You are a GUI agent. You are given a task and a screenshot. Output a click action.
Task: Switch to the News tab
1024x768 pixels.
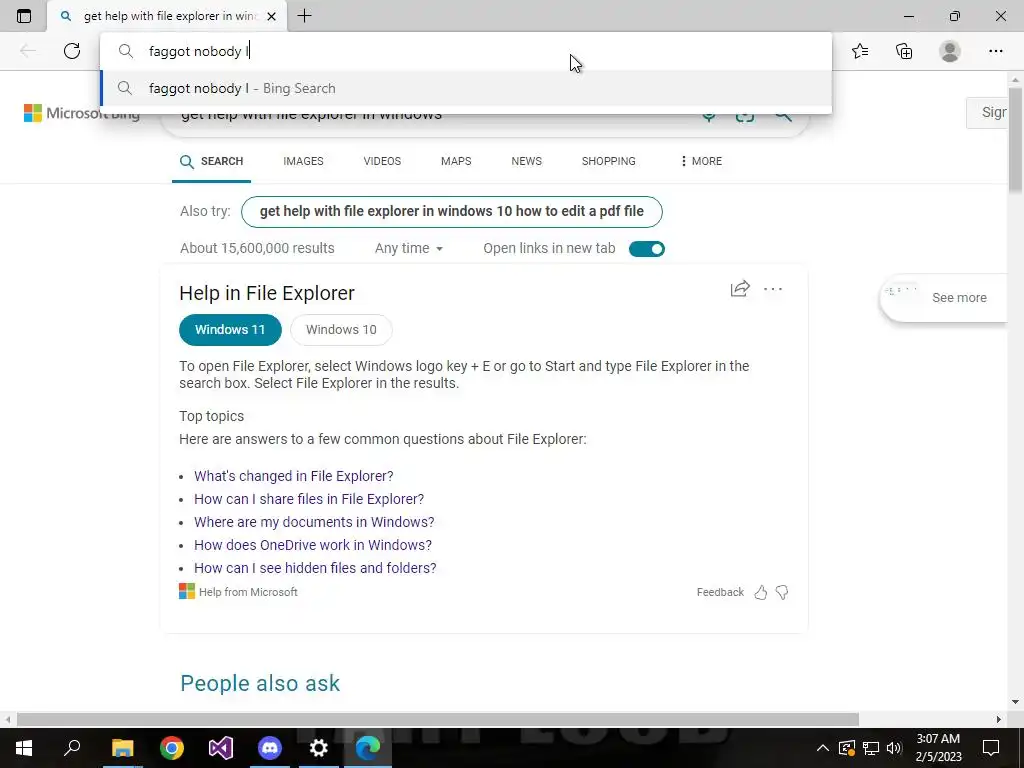click(x=526, y=161)
